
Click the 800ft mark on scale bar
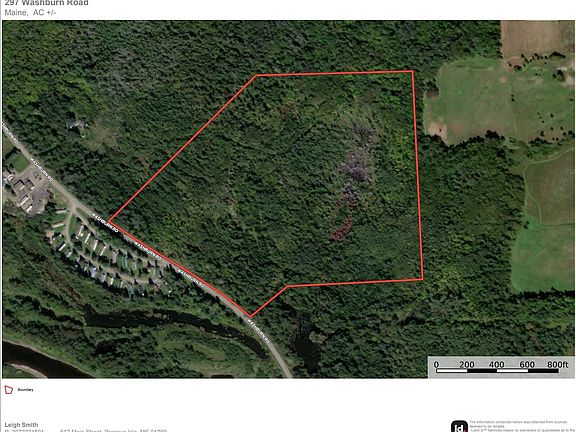pyautogui.click(x=557, y=364)
